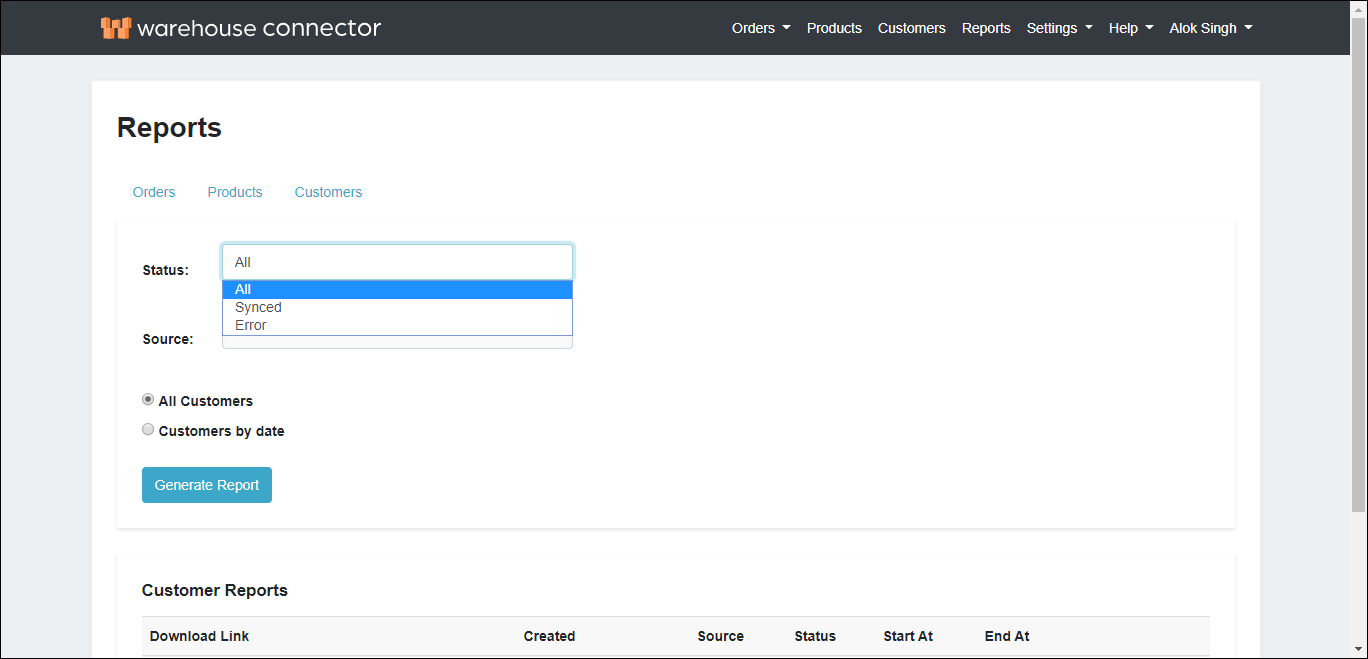Navigate to Products in the top bar
1368x659 pixels.
[834, 28]
